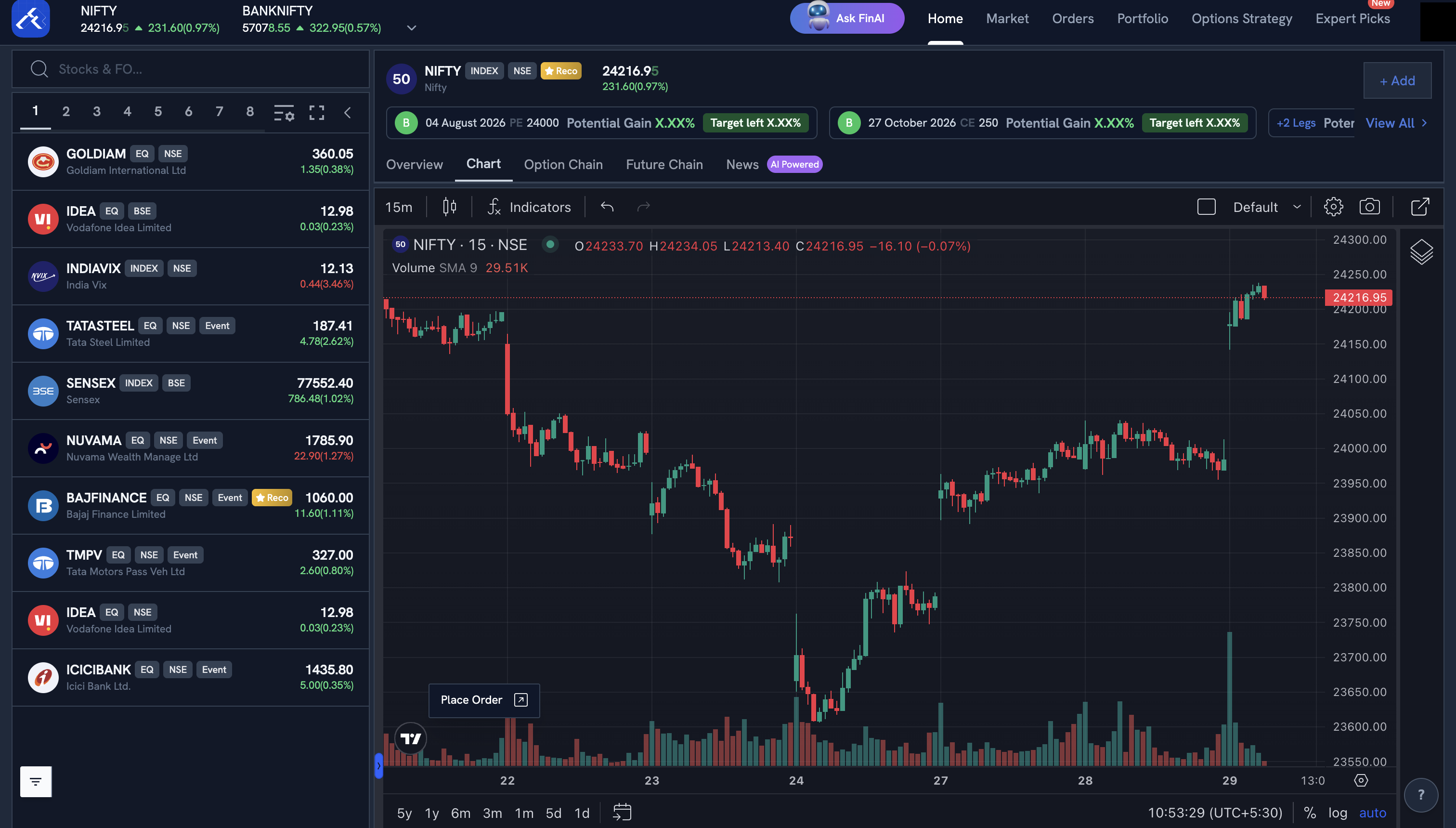Click View All recommendations link
The image size is (1456, 828).
pyautogui.click(x=1396, y=123)
